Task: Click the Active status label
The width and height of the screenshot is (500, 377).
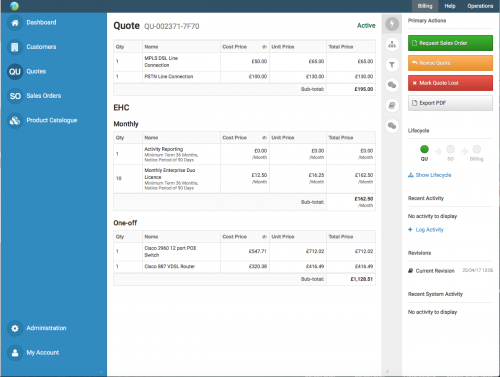Action: click(366, 26)
